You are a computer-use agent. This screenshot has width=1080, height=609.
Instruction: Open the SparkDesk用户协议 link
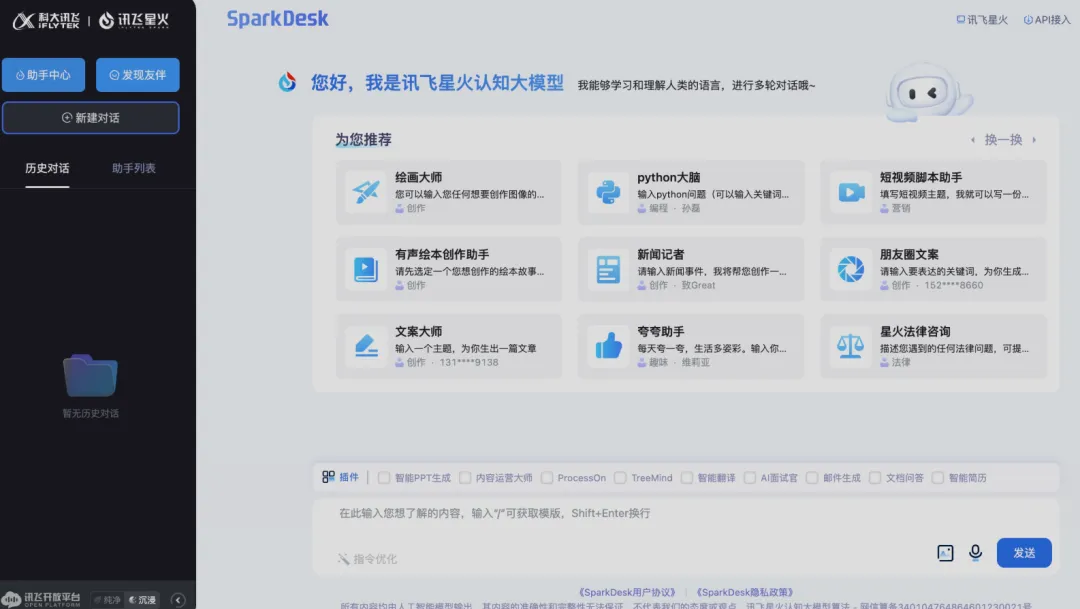(x=627, y=592)
